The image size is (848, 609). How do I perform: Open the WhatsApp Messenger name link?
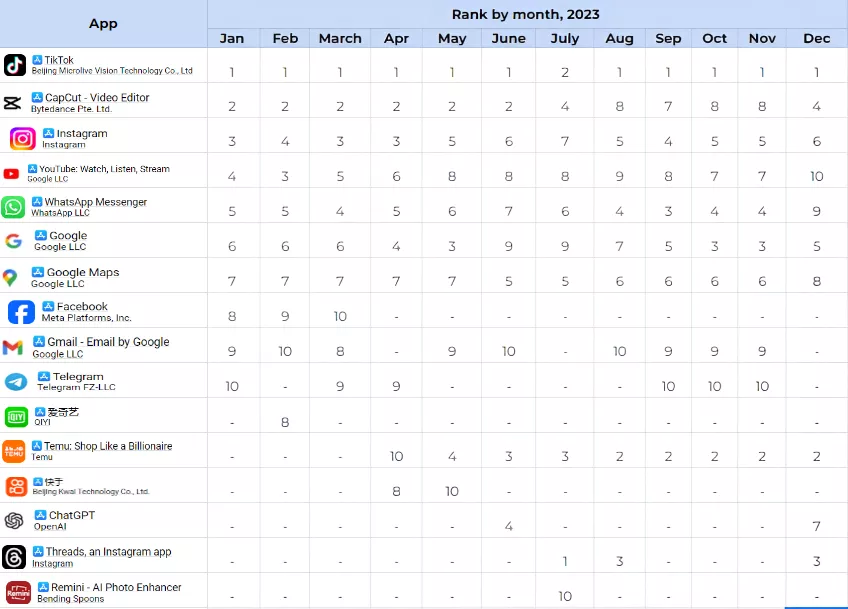pos(96,202)
